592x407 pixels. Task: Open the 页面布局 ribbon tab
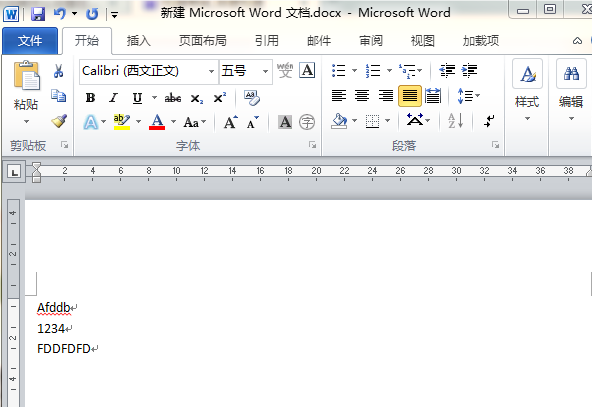pyautogui.click(x=203, y=40)
